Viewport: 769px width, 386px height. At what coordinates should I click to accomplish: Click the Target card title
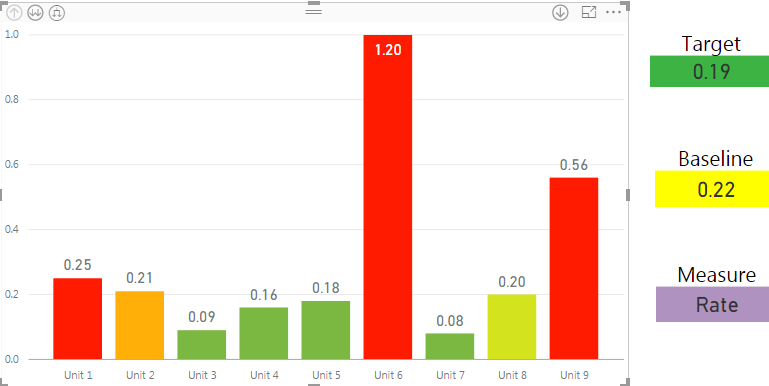click(x=711, y=44)
